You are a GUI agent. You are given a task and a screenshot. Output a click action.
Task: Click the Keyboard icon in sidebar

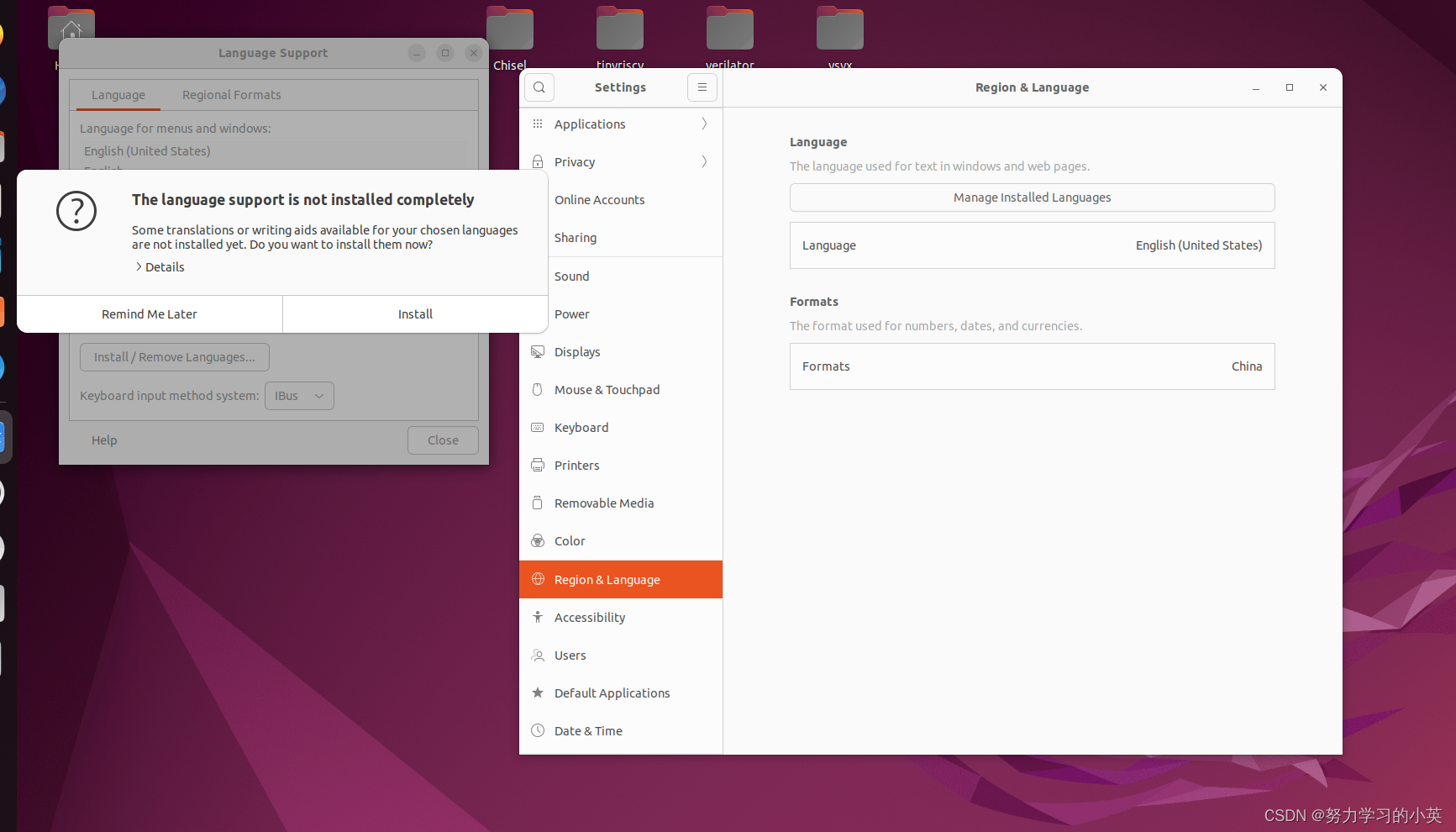pyautogui.click(x=538, y=427)
